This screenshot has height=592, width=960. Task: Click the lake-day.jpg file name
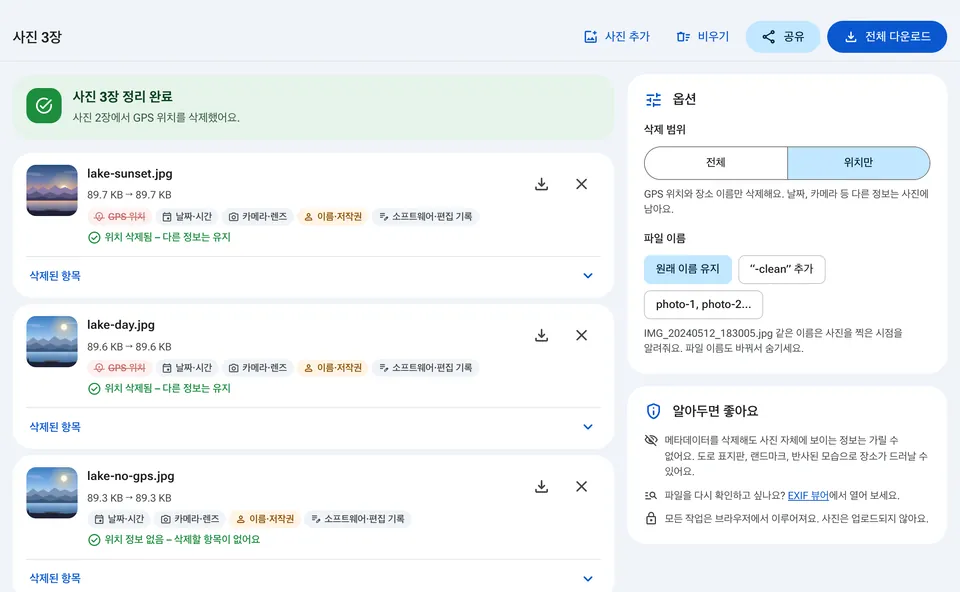(x=121, y=325)
